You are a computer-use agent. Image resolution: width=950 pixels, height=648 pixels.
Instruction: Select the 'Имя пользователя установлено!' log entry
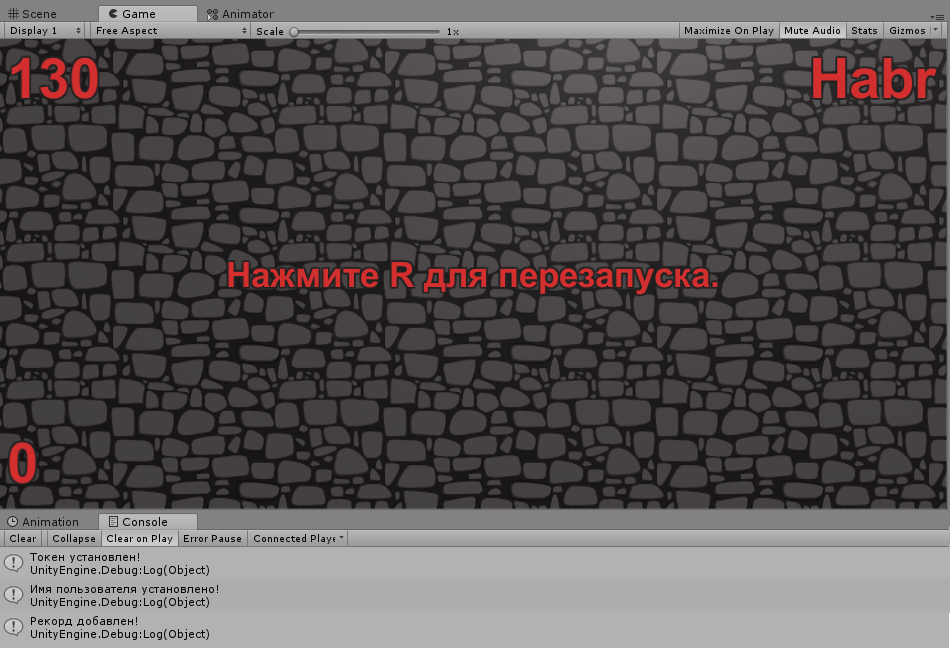click(475, 595)
